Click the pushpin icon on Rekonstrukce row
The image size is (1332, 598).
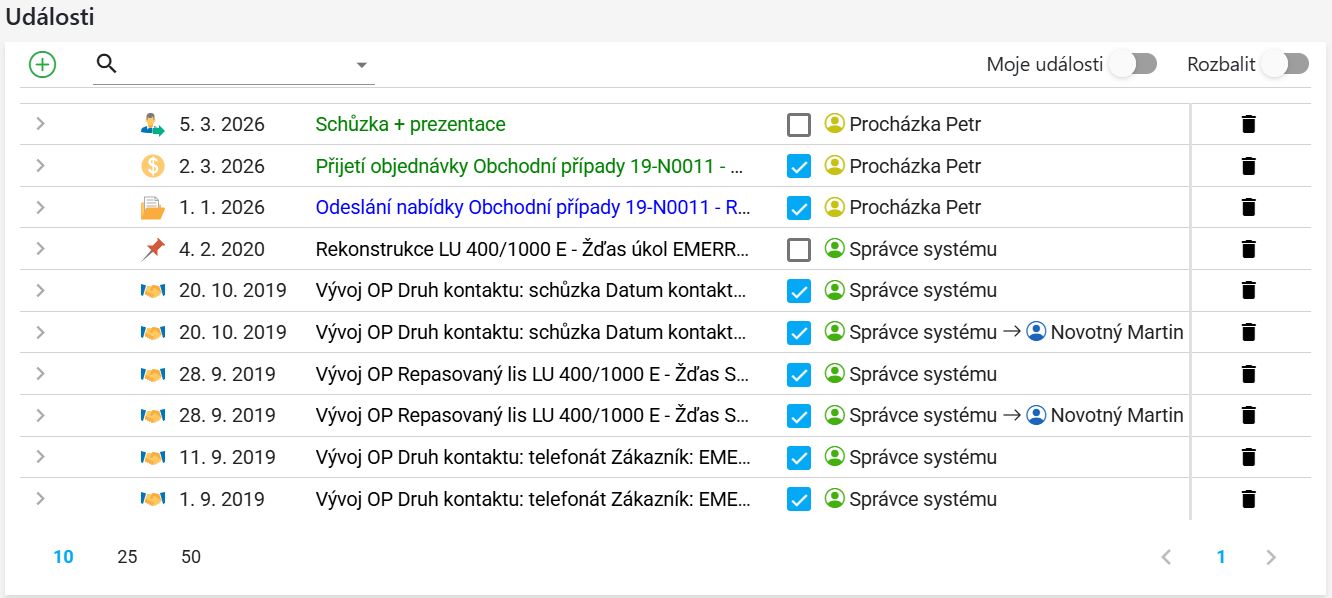click(152, 249)
